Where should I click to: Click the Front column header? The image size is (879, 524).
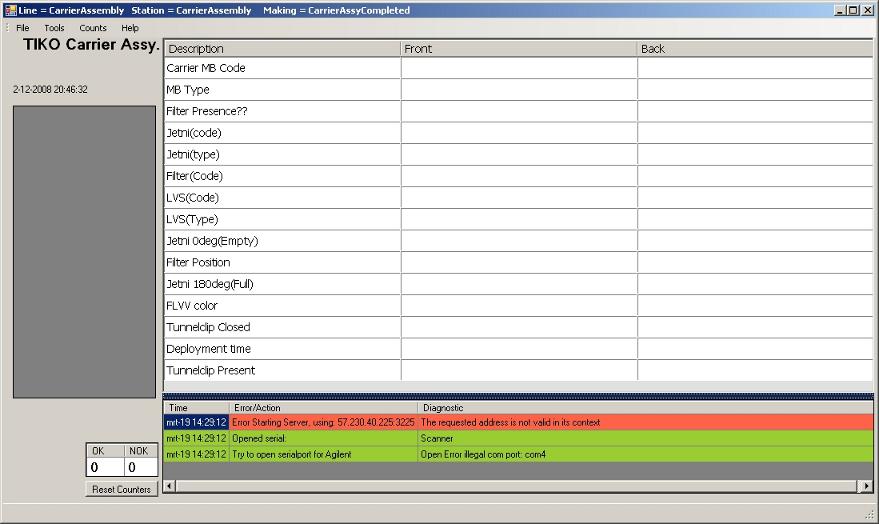pyautogui.click(x=519, y=49)
